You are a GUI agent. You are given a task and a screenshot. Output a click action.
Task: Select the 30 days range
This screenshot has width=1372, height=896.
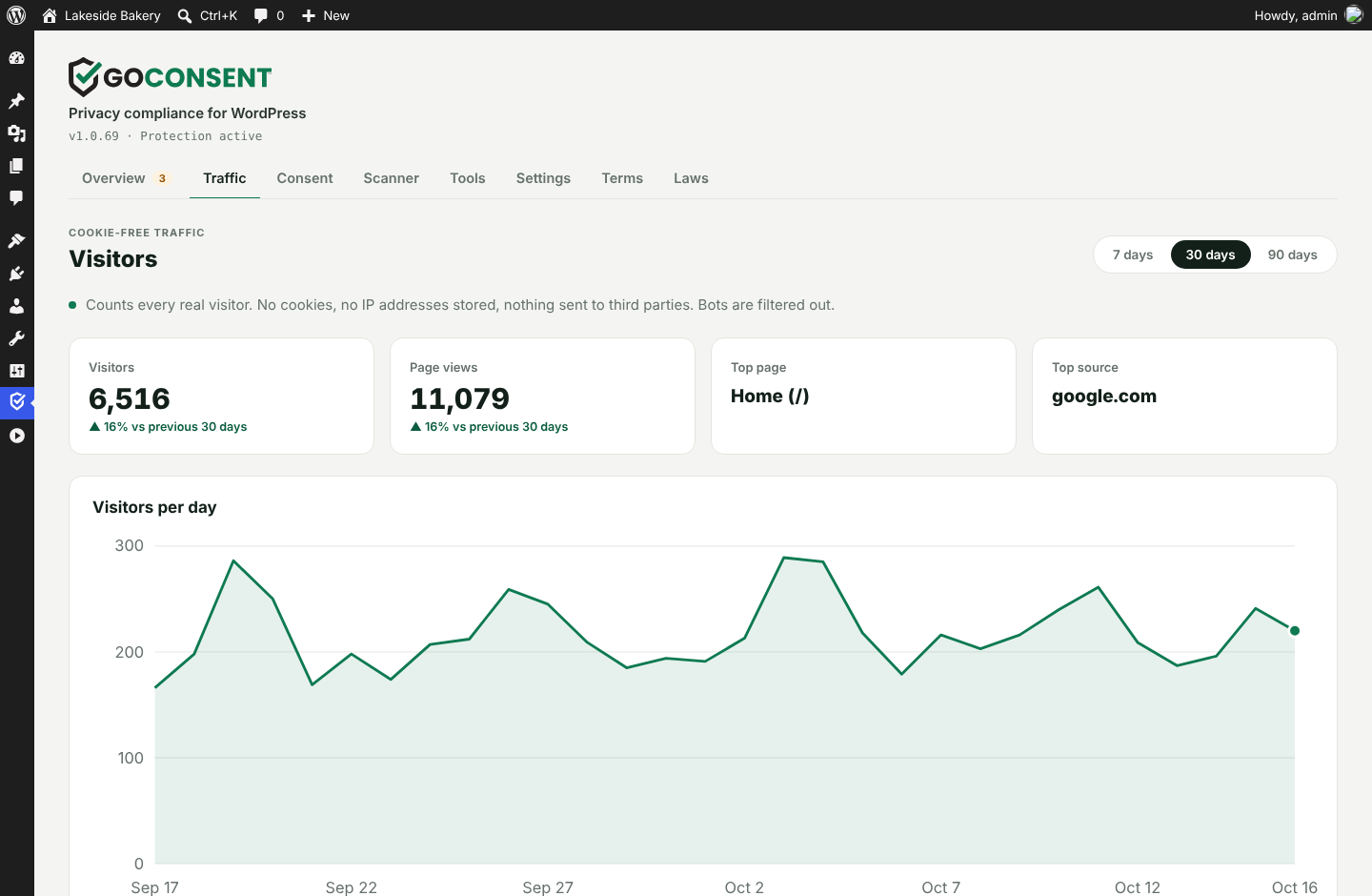click(x=1210, y=255)
